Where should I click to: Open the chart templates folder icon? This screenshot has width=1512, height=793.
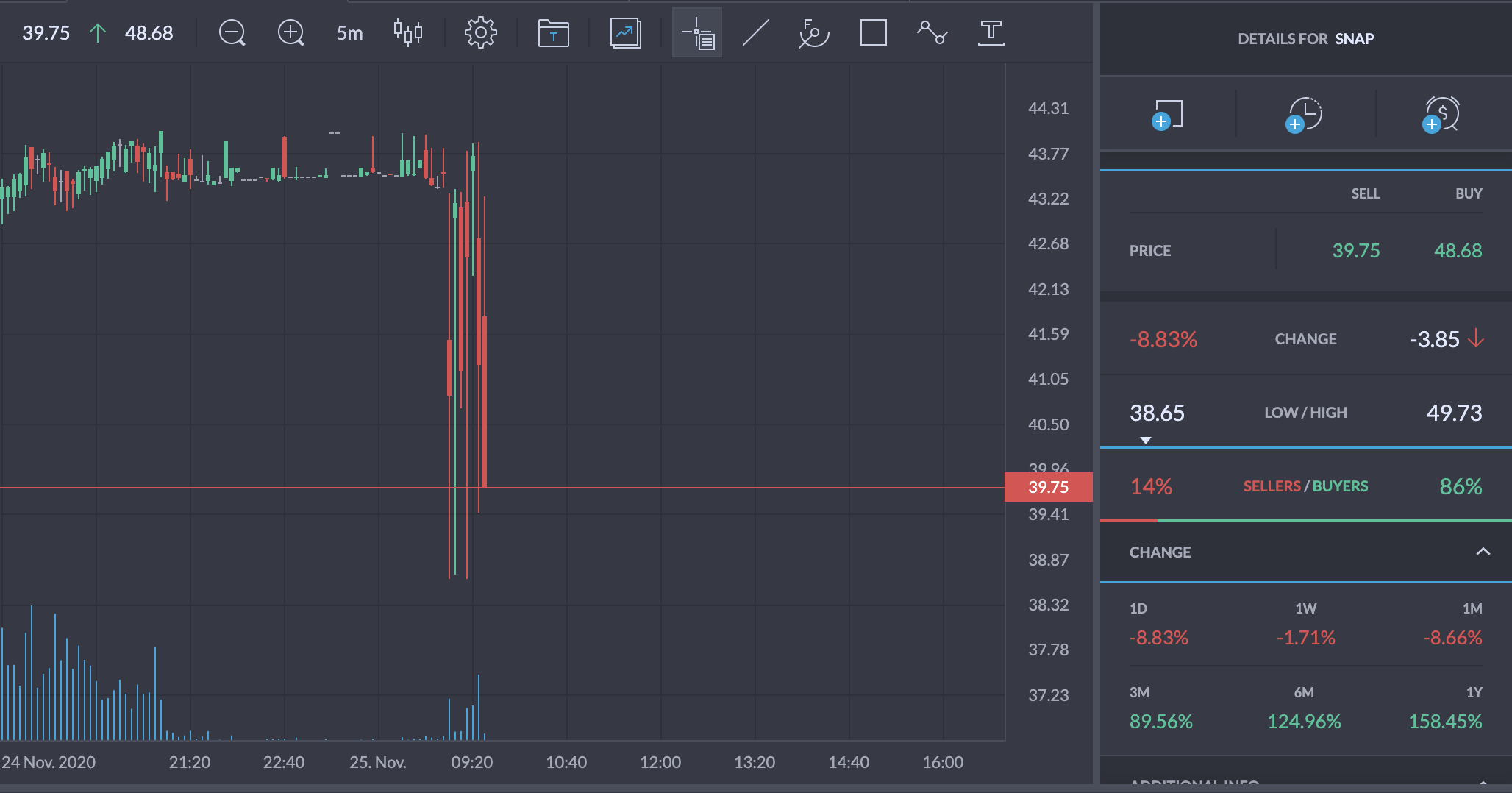[553, 33]
